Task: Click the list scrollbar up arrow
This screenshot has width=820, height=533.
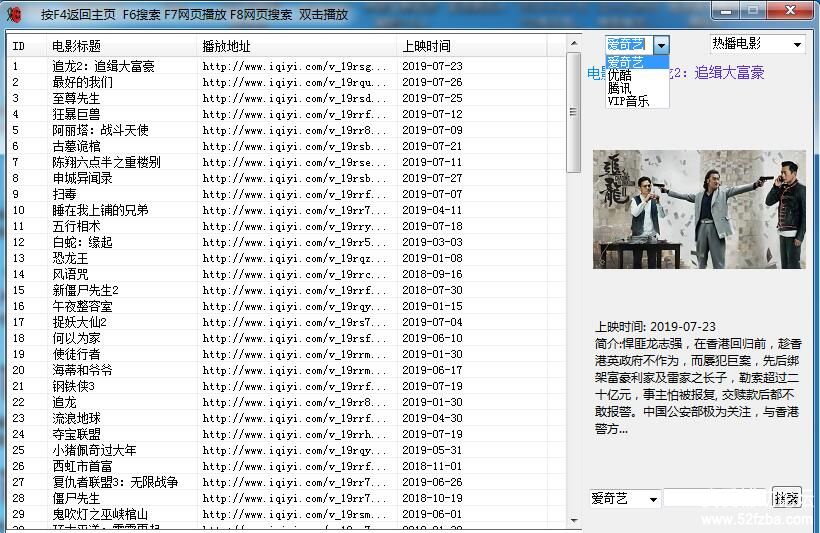Action: pos(574,43)
